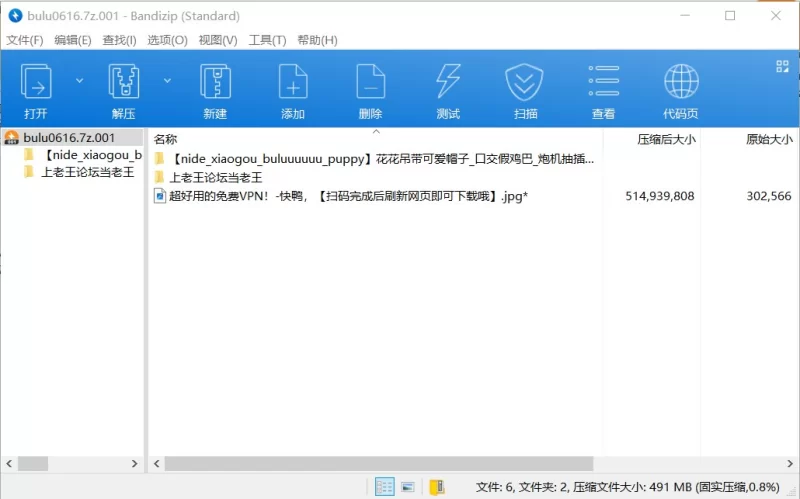Expand the dropdown arrow next to Extract
The image size is (800, 499).
167,81
